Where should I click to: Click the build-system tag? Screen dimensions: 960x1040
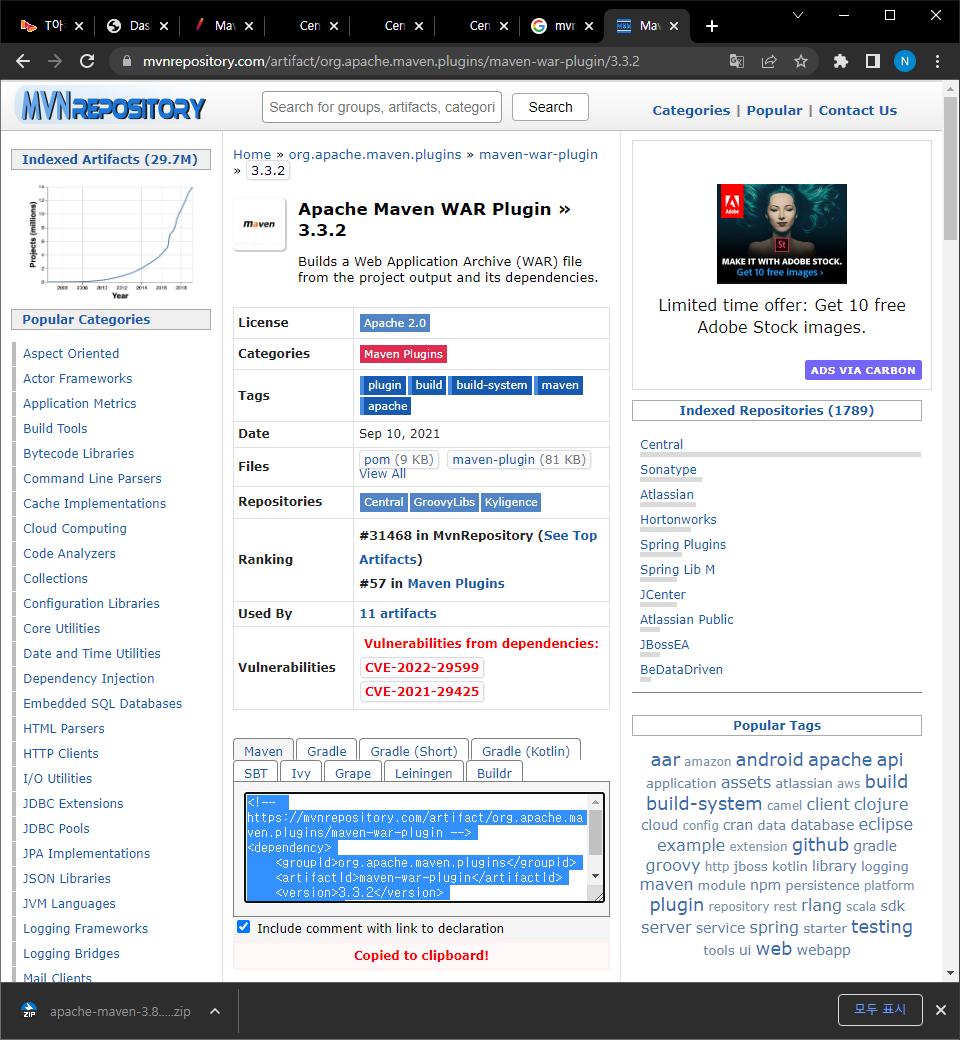click(x=491, y=385)
